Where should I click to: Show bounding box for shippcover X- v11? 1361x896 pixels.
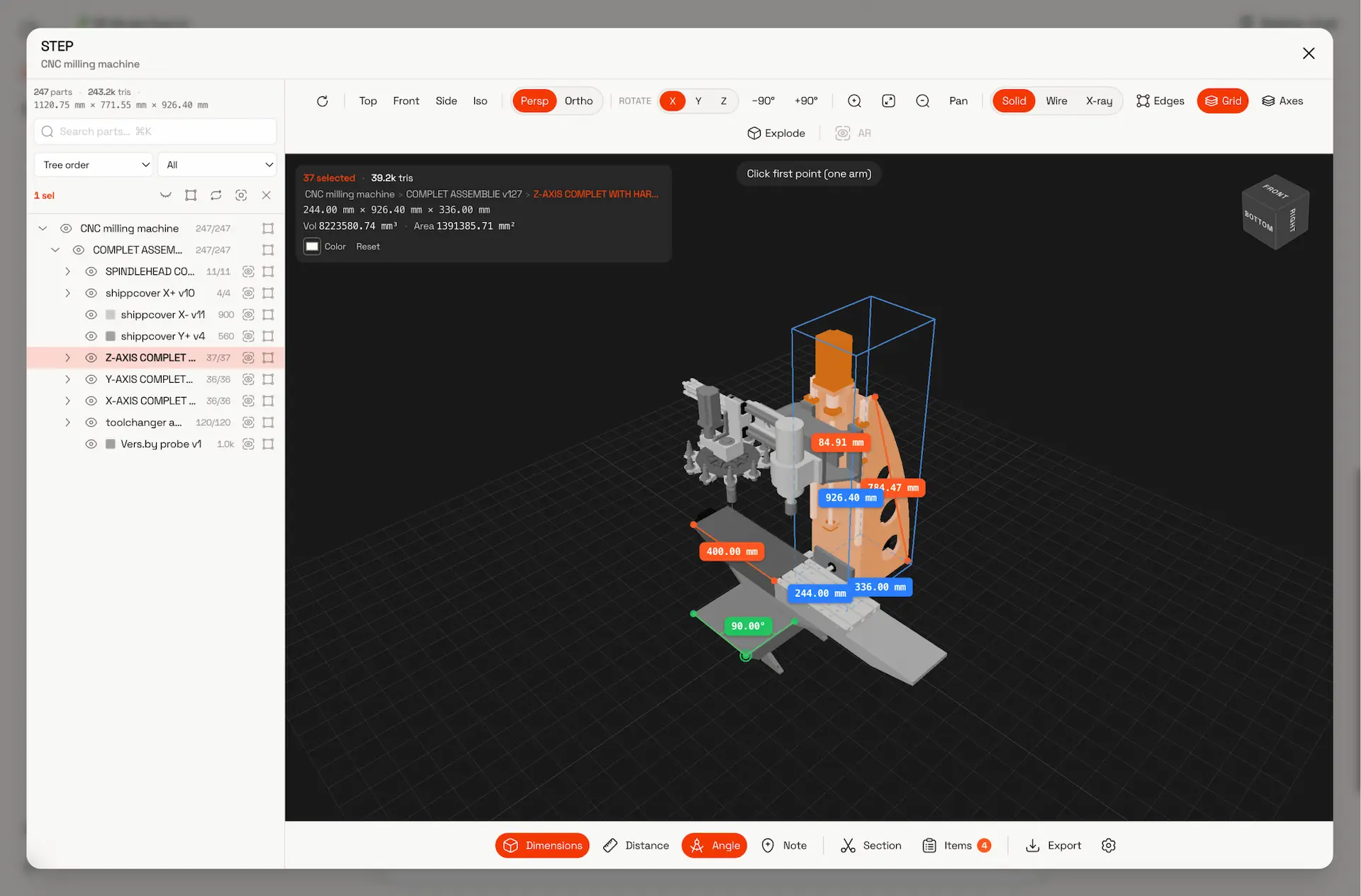(268, 315)
